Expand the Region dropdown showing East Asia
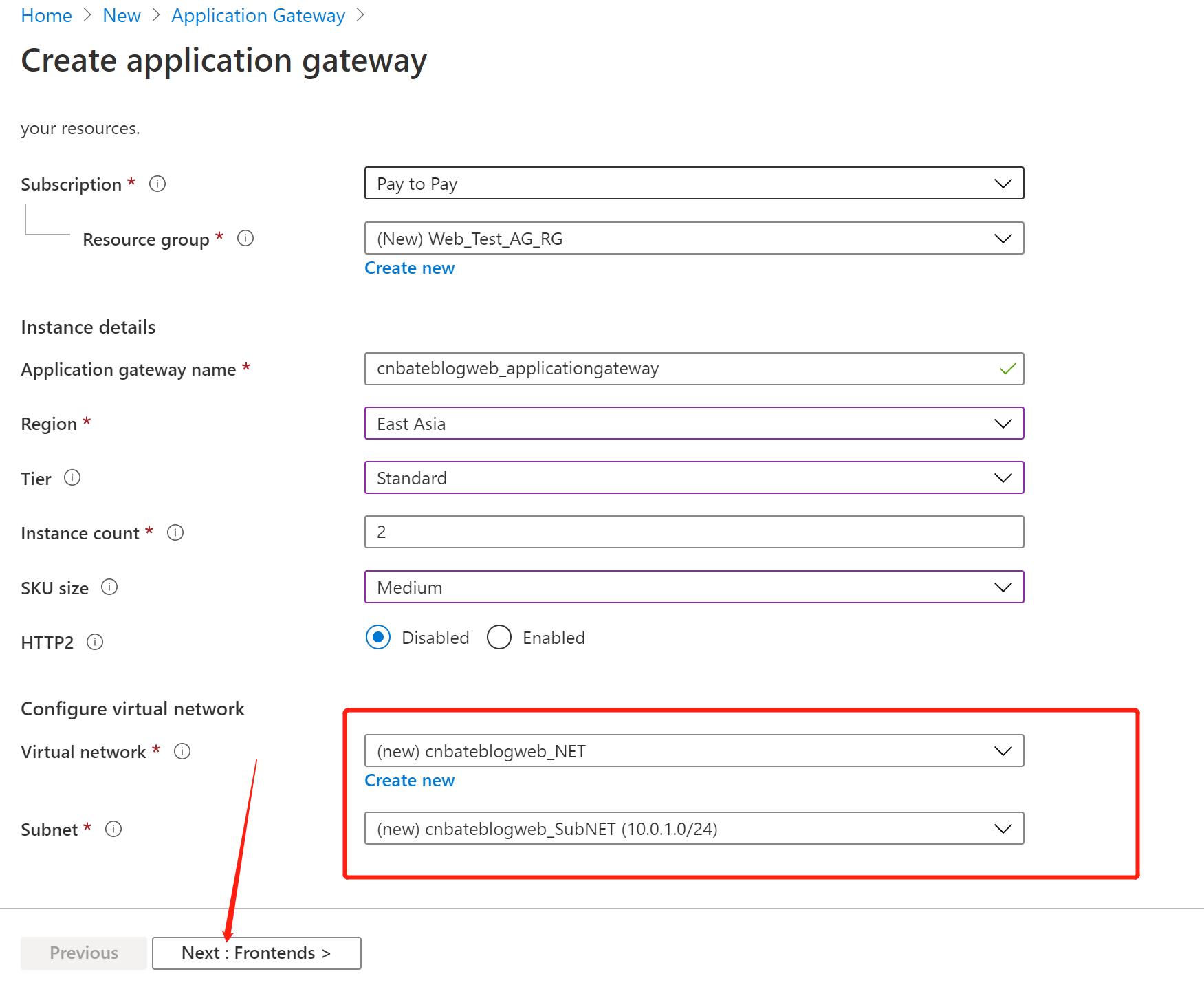 (x=1003, y=424)
